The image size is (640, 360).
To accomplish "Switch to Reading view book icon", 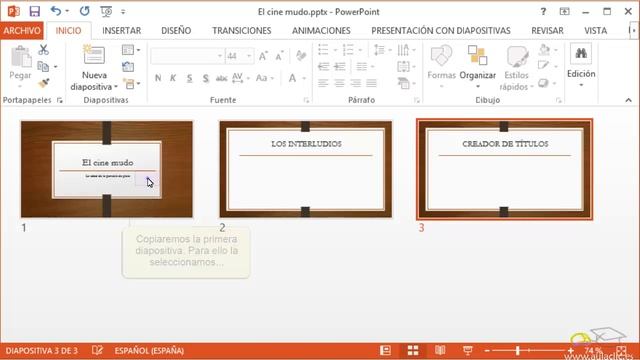I will (x=440, y=350).
